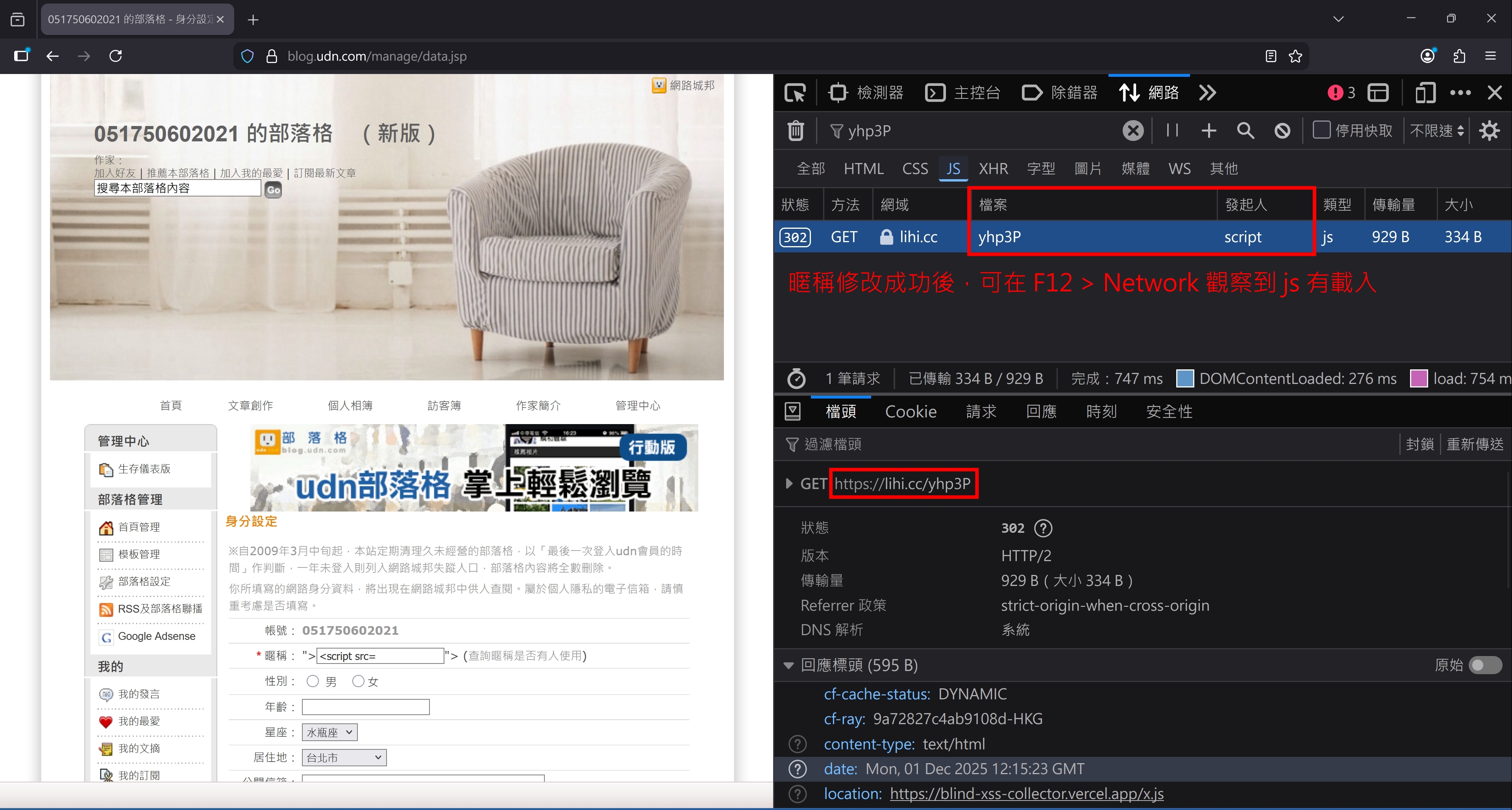Filter requests by 全部
Screen dimensions: 1512x810
[811, 169]
